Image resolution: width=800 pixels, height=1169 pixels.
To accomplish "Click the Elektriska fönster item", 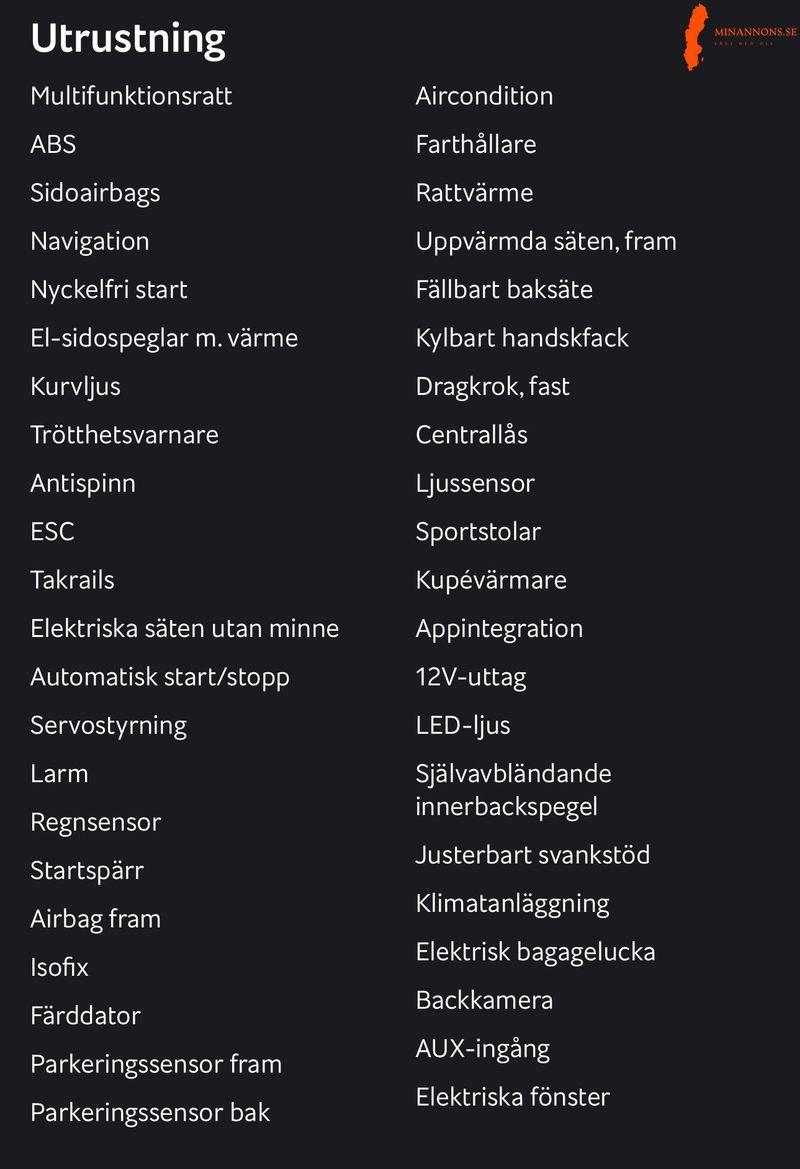I will [x=512, y=1097].
